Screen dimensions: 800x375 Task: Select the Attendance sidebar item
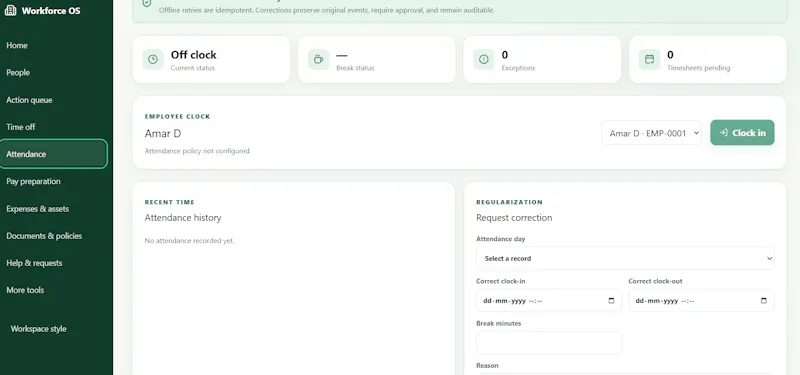[x=54, y=154]
